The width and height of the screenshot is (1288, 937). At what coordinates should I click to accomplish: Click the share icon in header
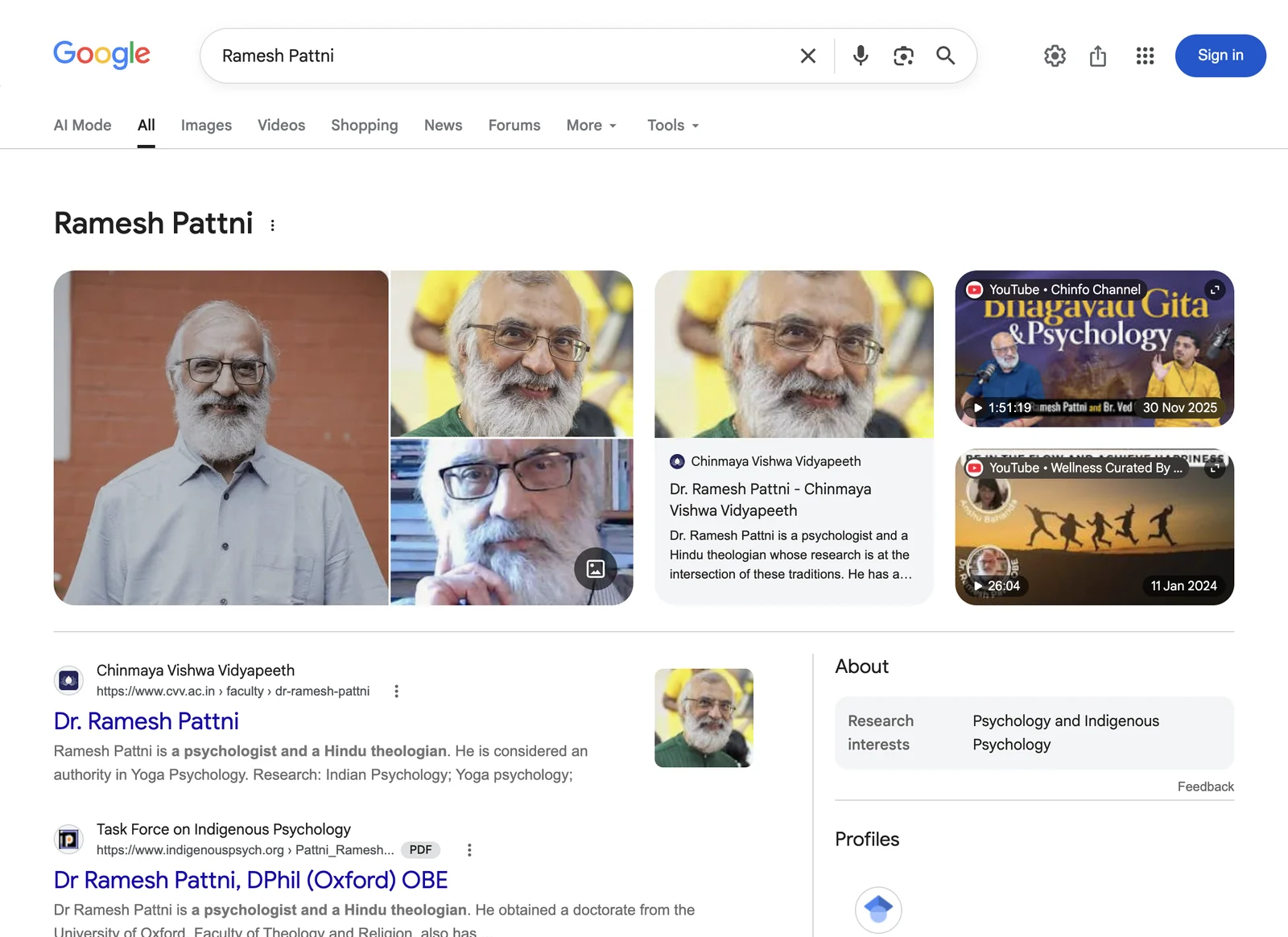click(1098, 56)
